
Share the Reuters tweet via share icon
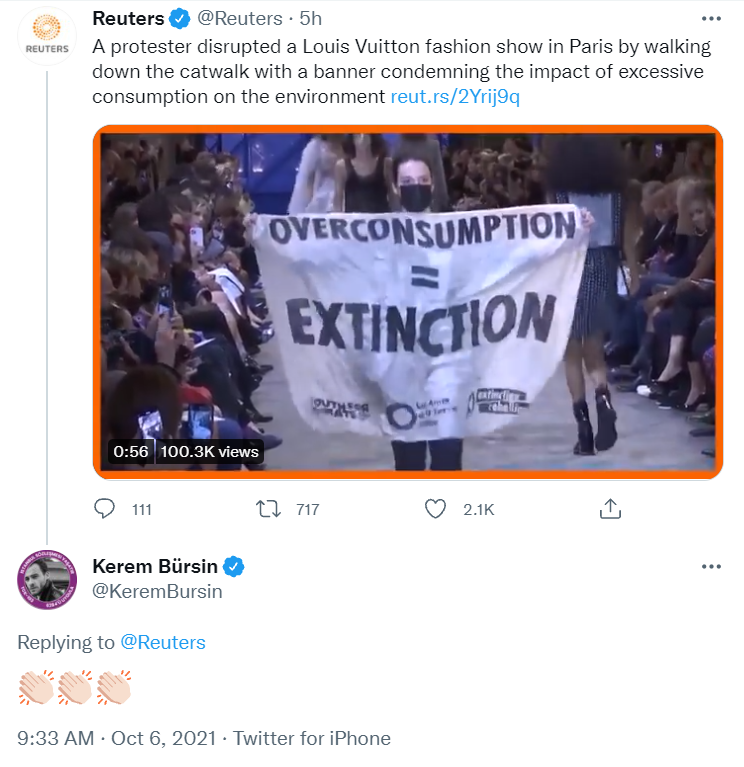tap(610, 509)
